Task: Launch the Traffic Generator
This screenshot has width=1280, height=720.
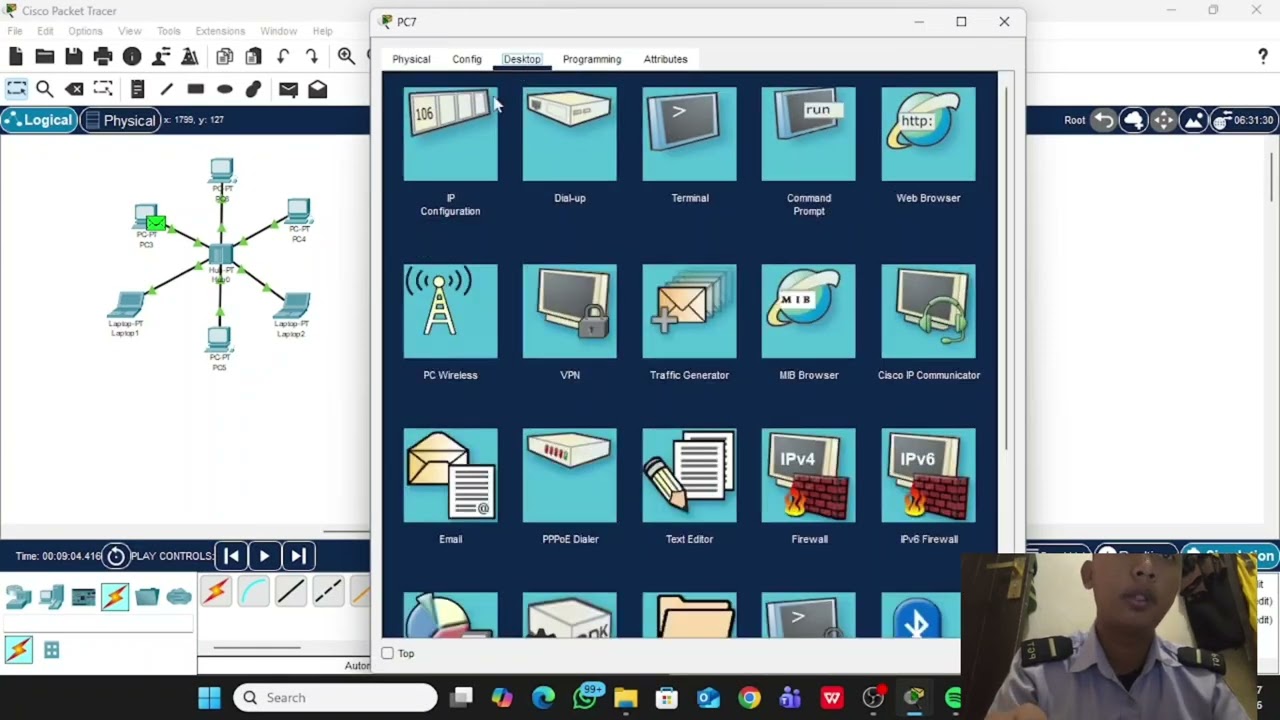Action: tap(689, 311)
